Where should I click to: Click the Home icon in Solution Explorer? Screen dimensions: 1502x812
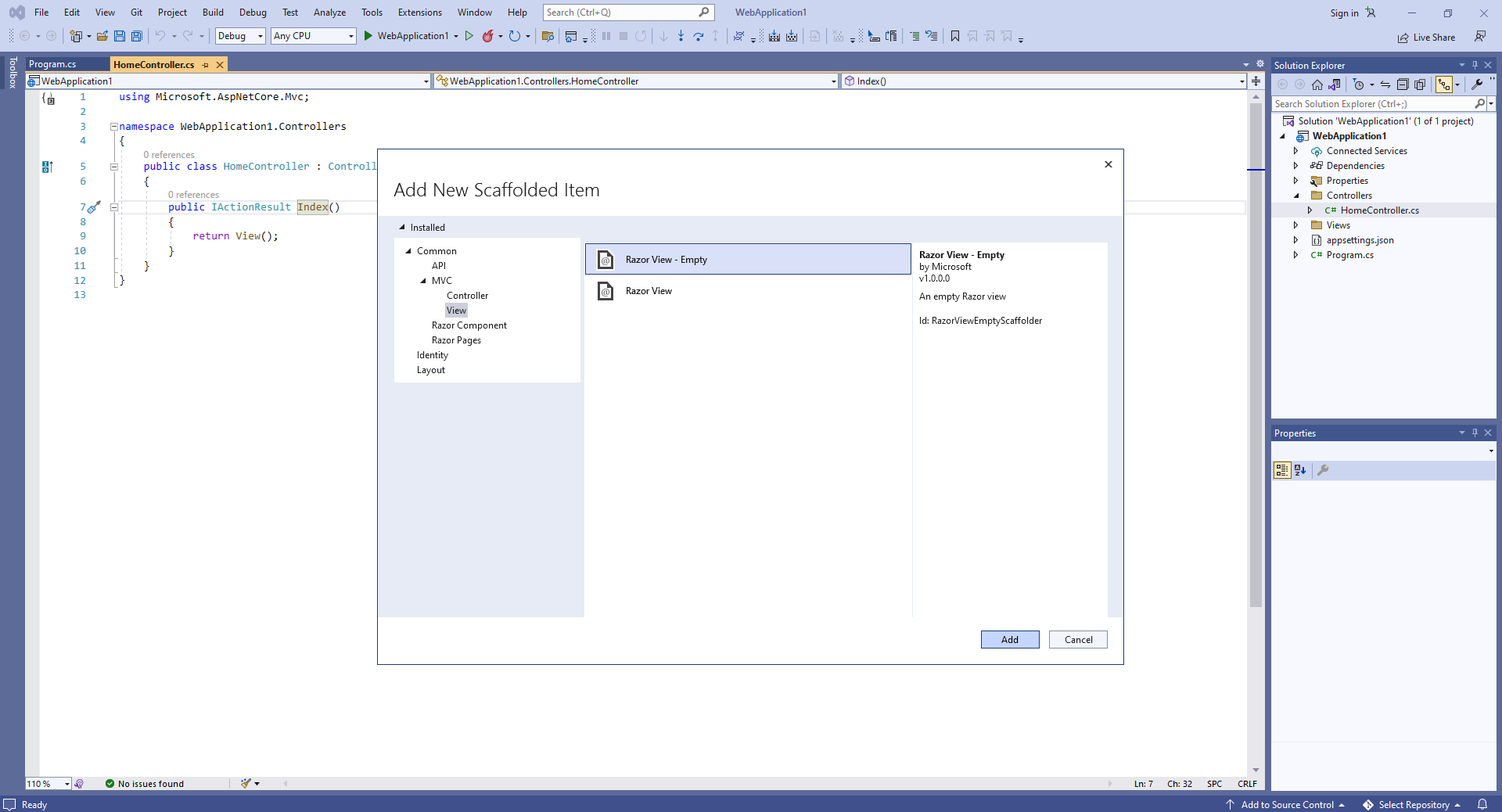click(1317, 84)
